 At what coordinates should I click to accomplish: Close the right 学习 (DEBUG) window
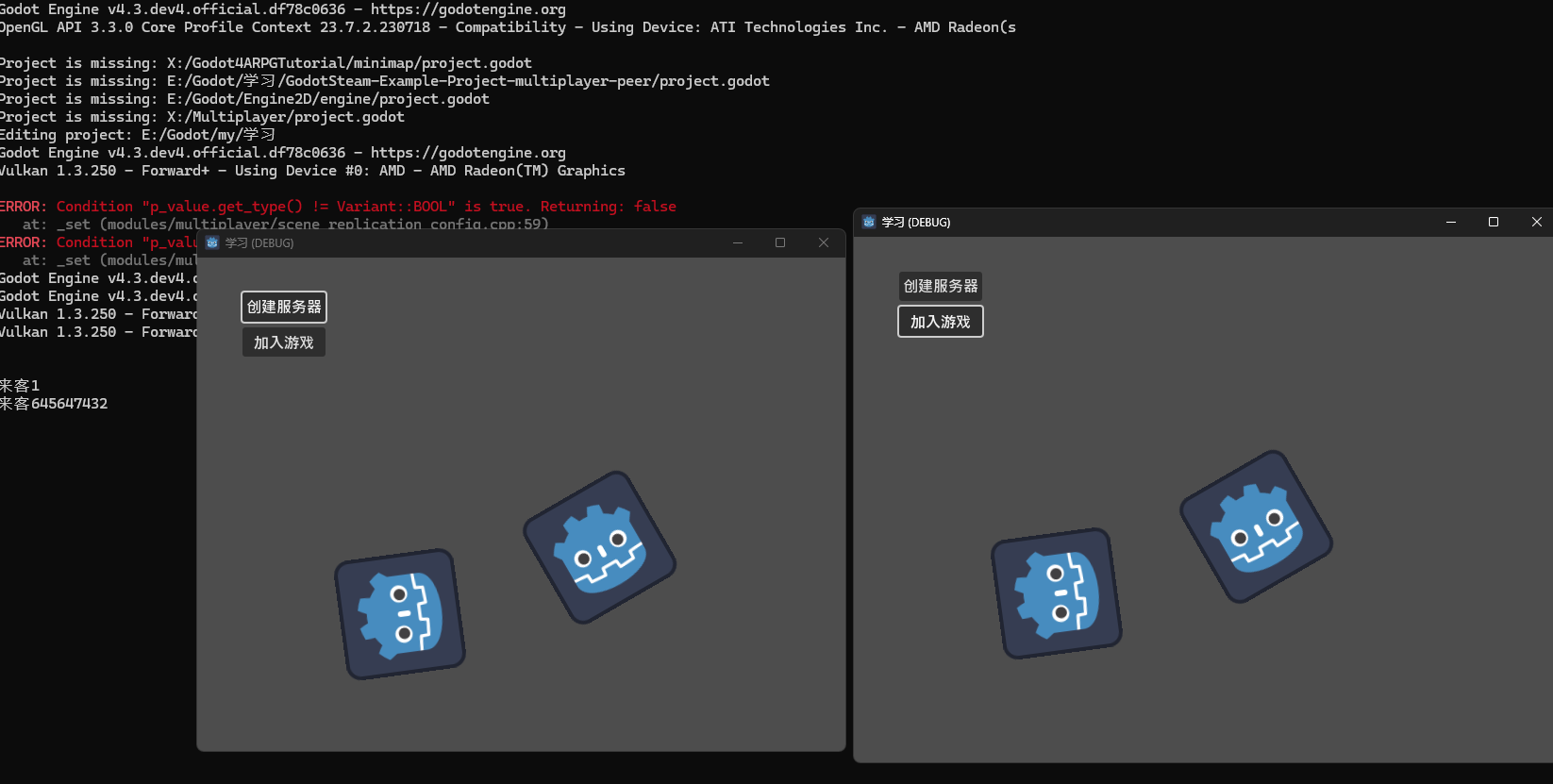point(1536,222)
